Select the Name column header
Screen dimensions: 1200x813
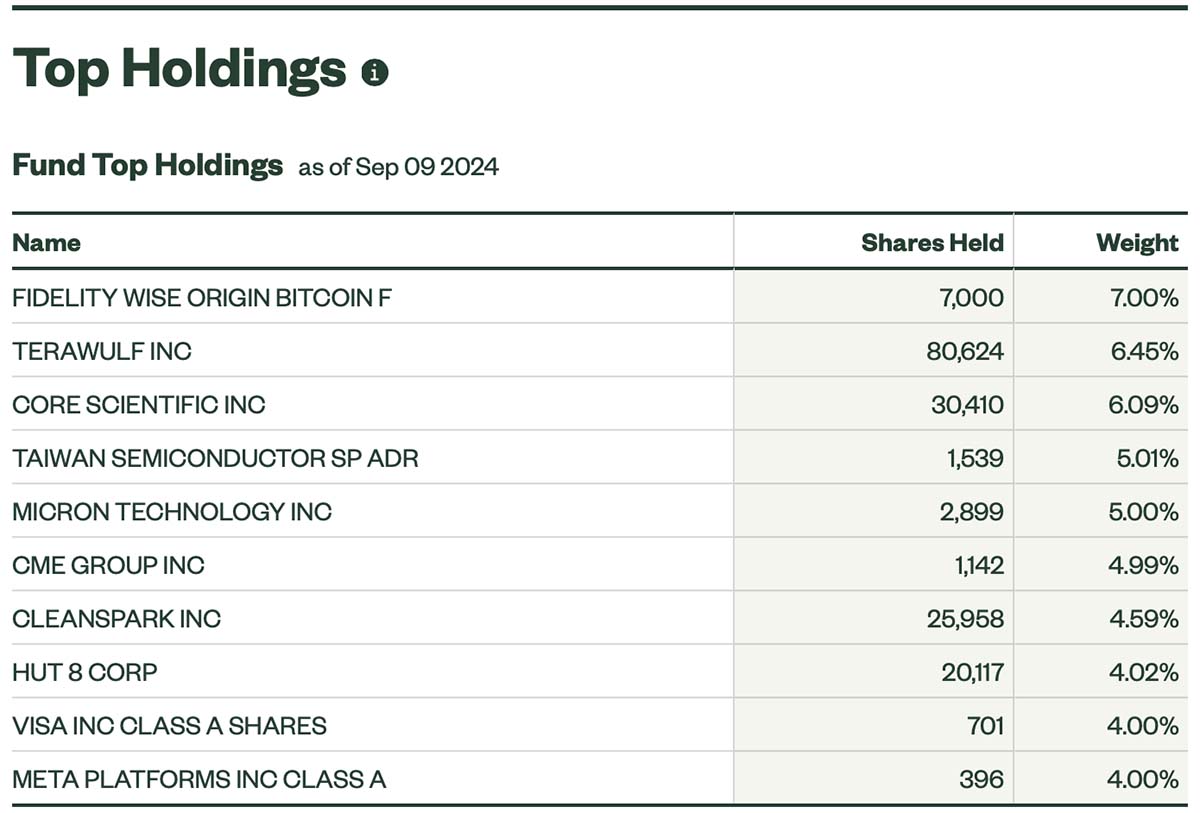click(x=46, y=243)
